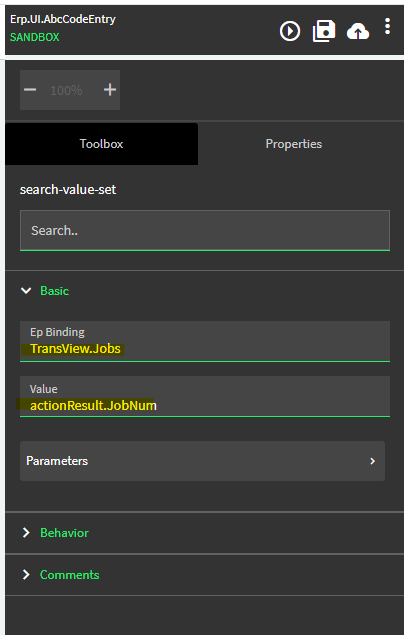Zoom in with the plus button
Screen dimensions: 404x635
coord(110,89)
